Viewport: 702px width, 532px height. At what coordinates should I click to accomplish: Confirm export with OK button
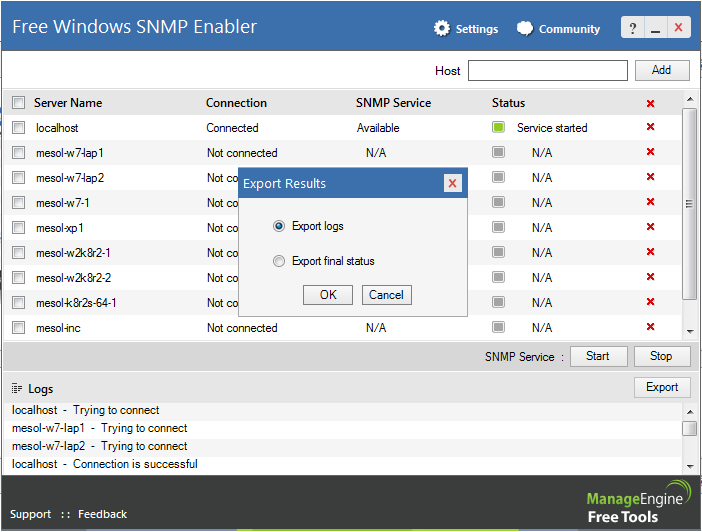(x=328, y=295)
